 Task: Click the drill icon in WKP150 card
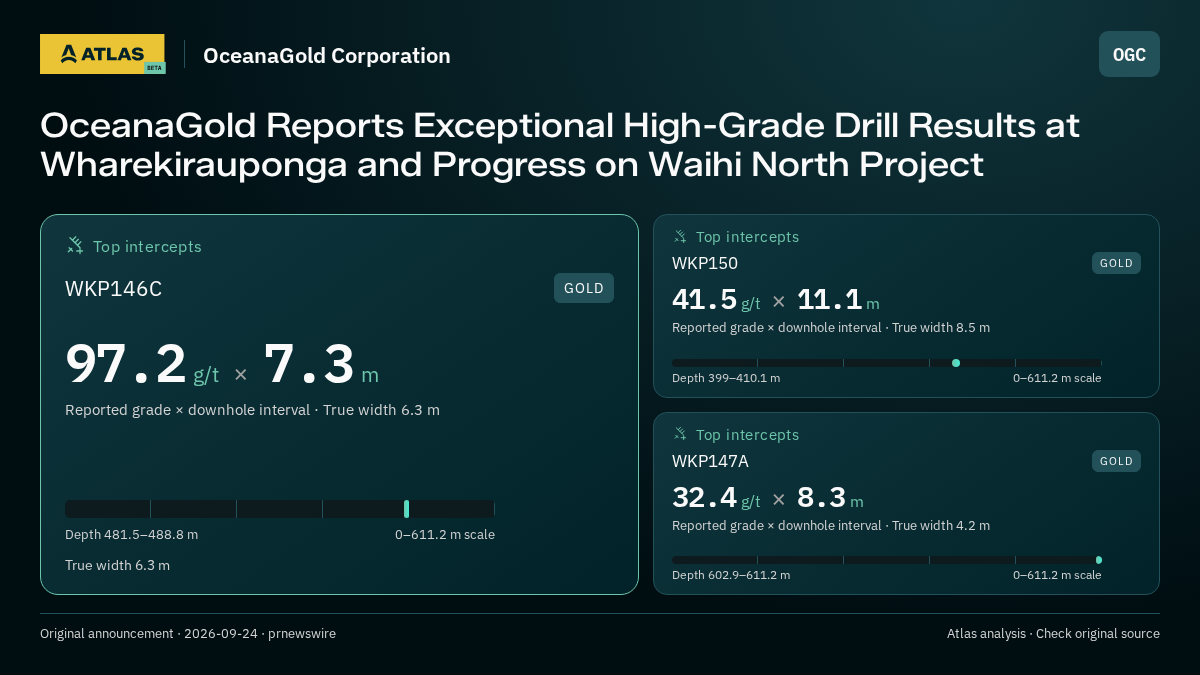pos(680,236)
